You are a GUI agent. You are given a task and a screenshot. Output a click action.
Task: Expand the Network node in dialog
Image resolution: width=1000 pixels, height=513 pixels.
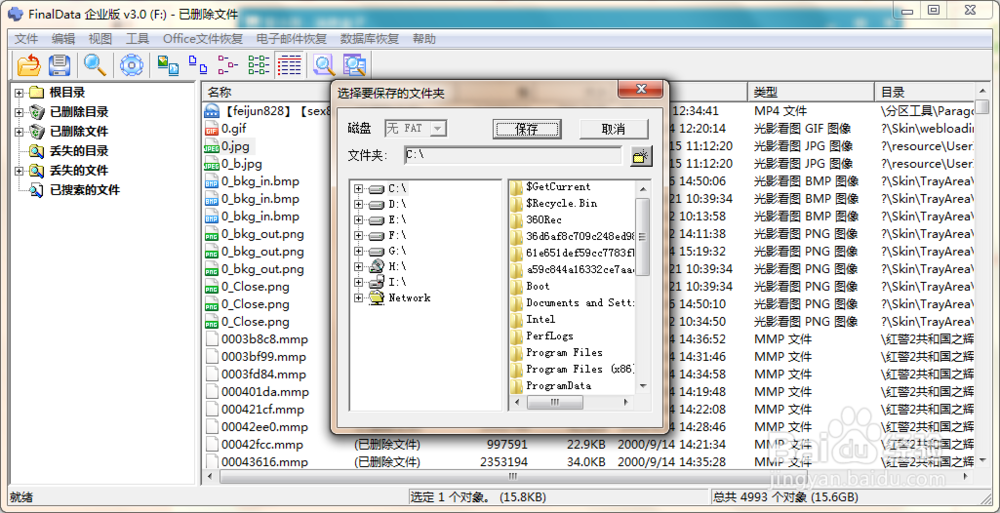pyautogui.click(x=359, y=298)
